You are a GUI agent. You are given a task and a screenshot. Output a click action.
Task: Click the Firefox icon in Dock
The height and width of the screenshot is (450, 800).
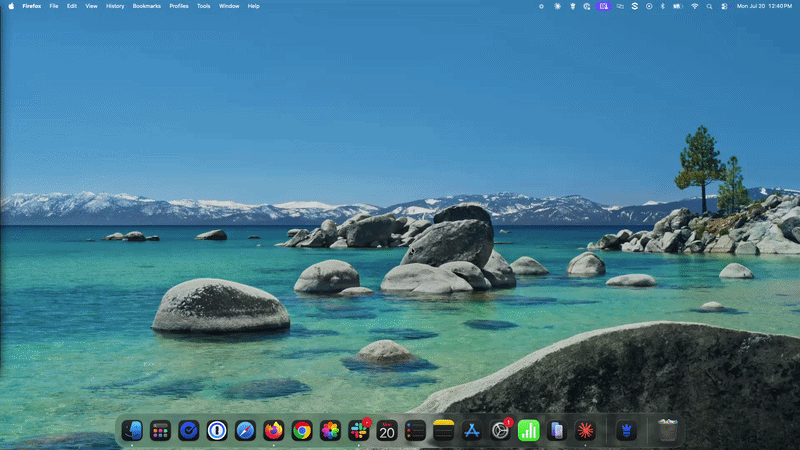point(273,431)
